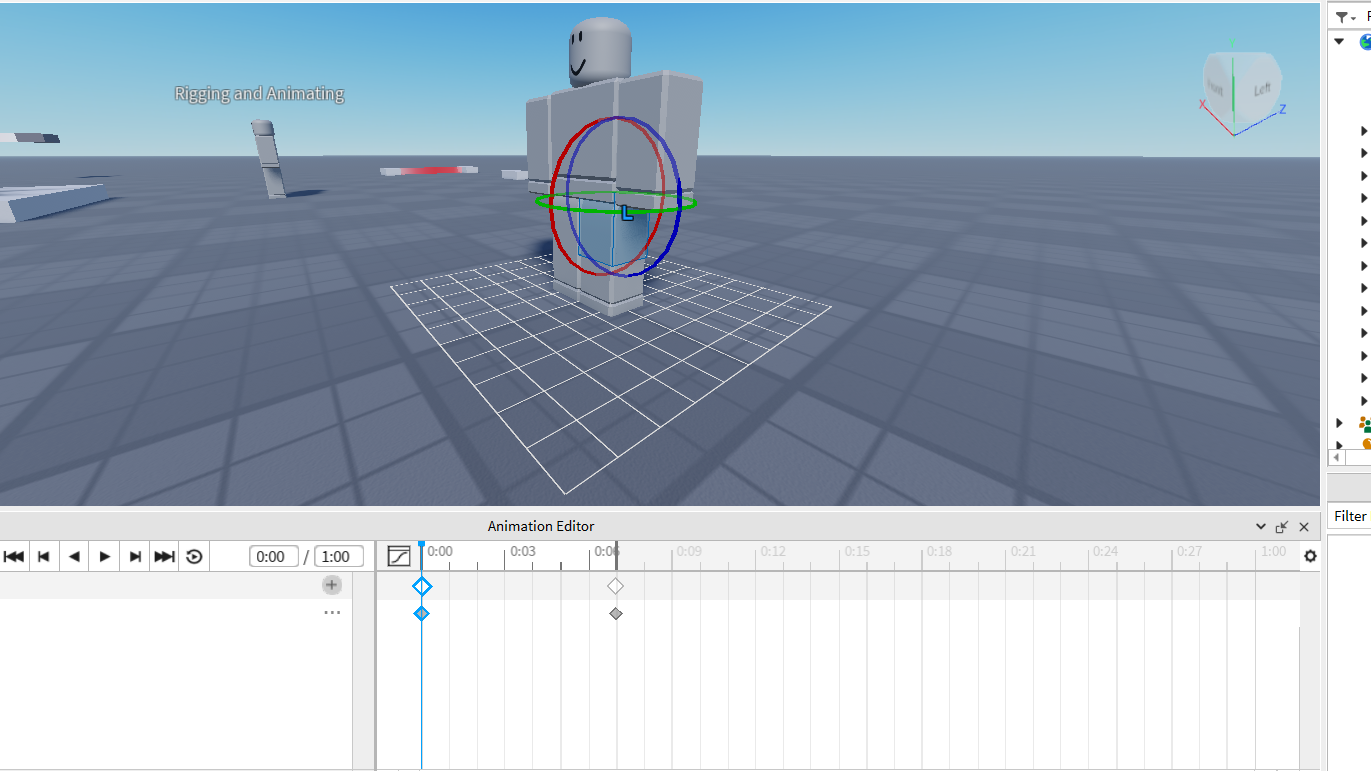This screenshot has width=1371, height=771.
Task: Click the current time 0:00 field
Action: click(273, 557)
